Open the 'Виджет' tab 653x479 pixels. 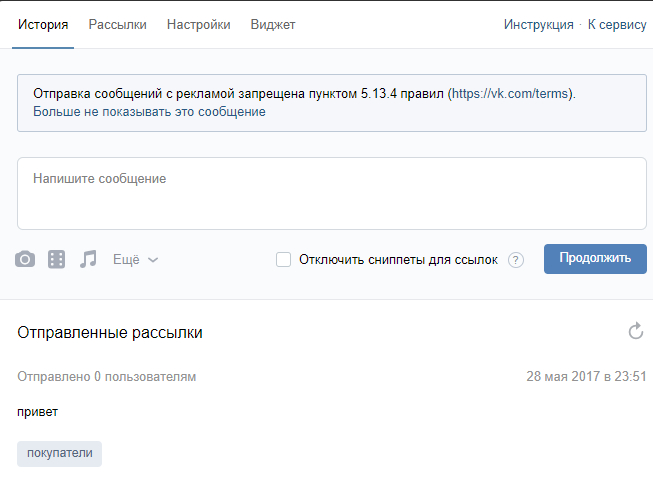273,25
